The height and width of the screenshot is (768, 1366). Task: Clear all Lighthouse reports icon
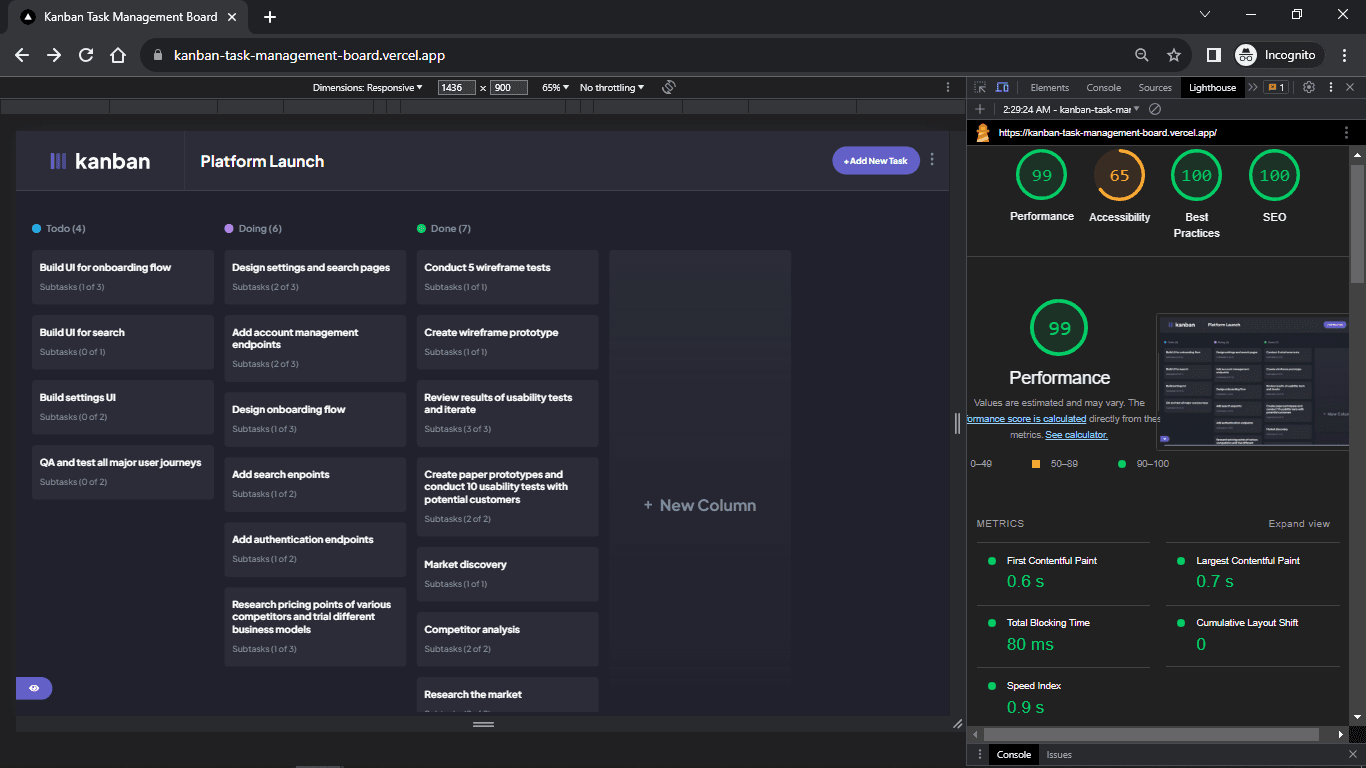(x=1154, y=109)
